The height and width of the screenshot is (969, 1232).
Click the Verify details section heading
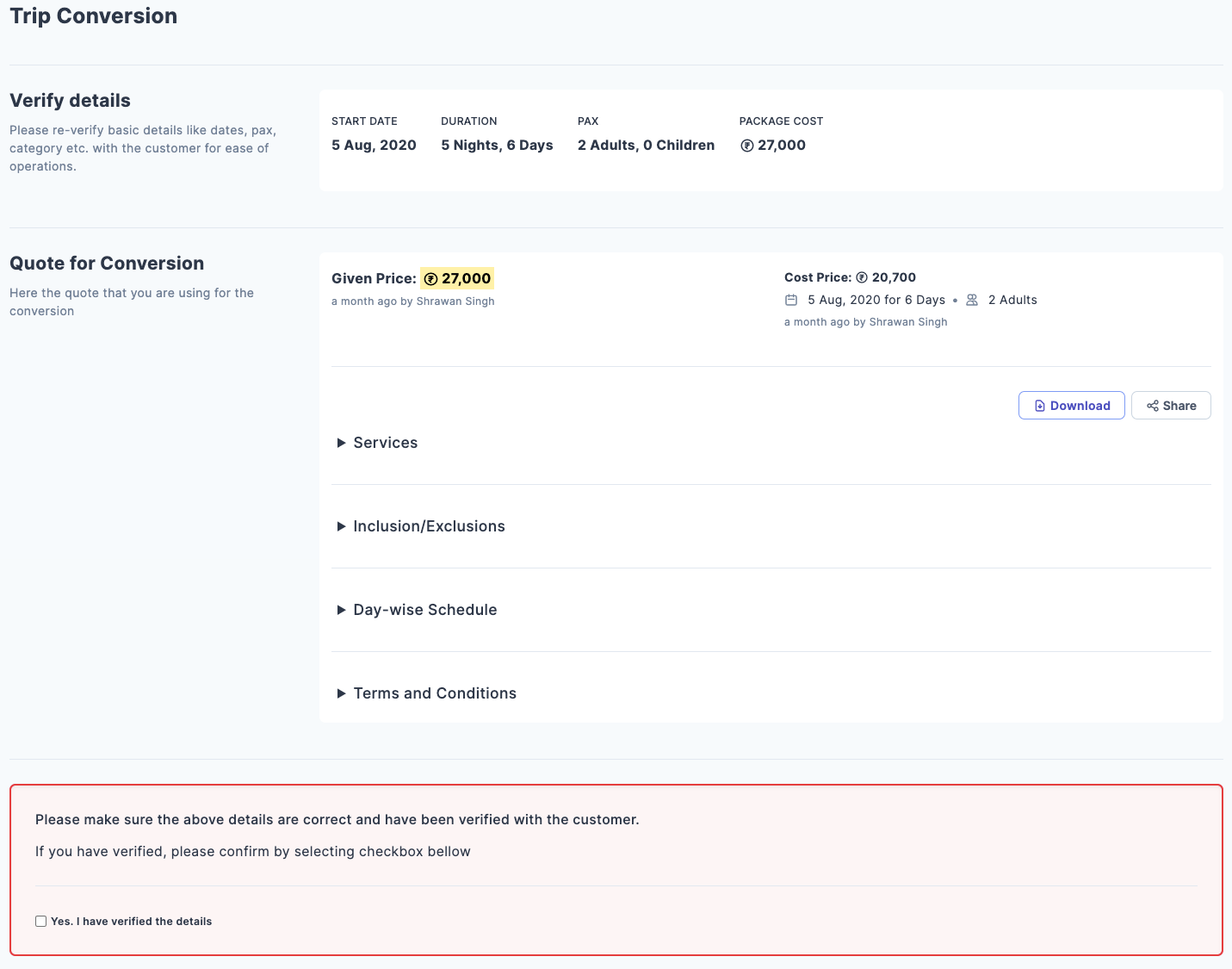pyautogui.click(x=70, y=101)
